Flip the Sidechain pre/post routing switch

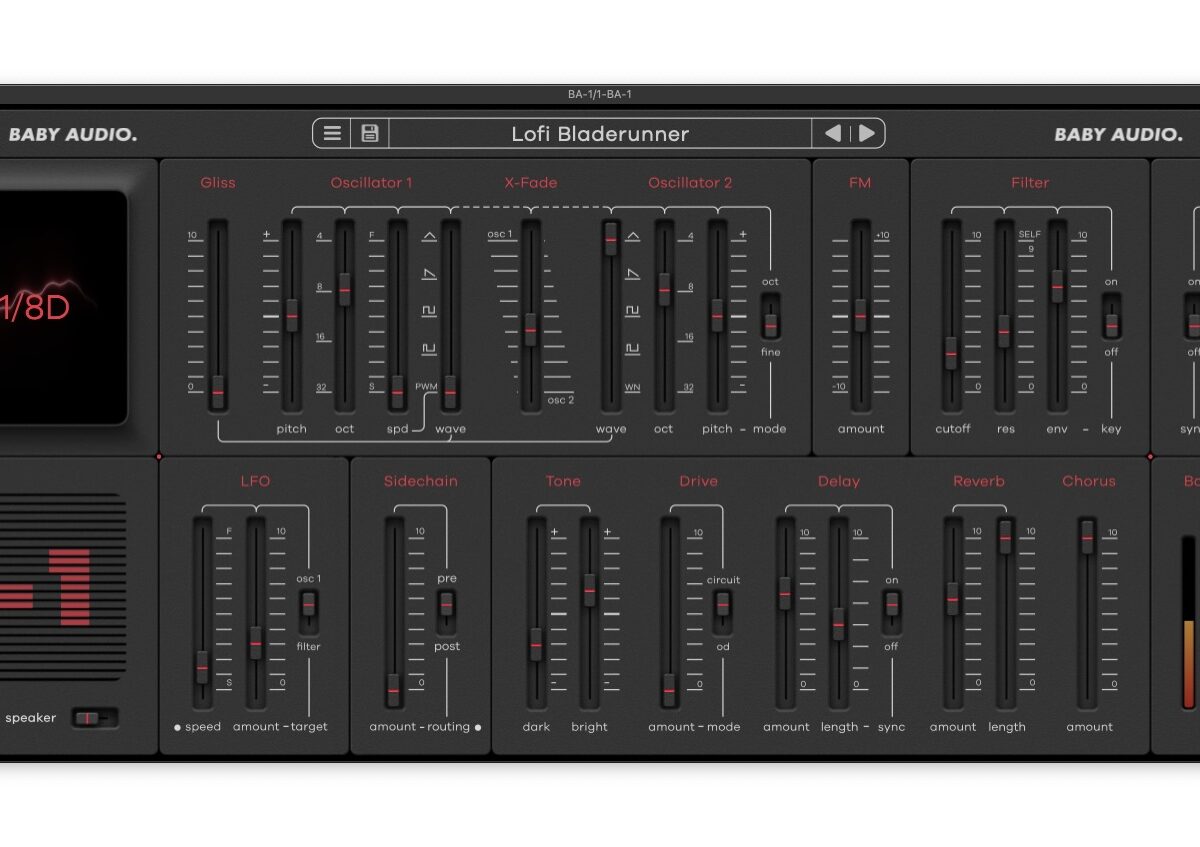point(446,604)
